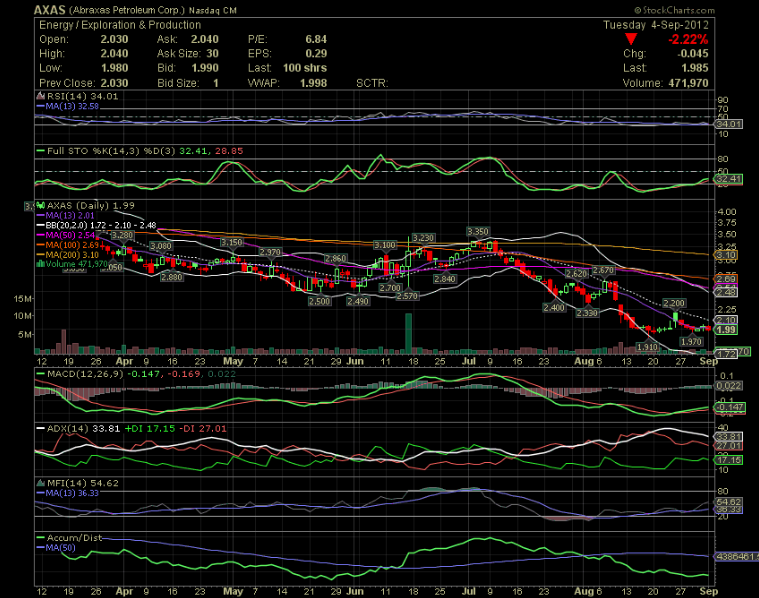Click the Chg value -0.045

pyautogui.click(x=692, y=54)
